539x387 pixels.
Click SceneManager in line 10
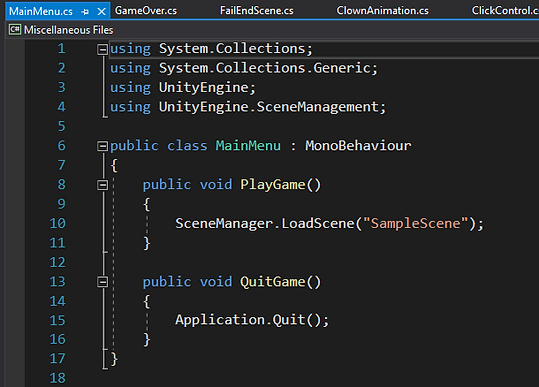click(224, 223)
